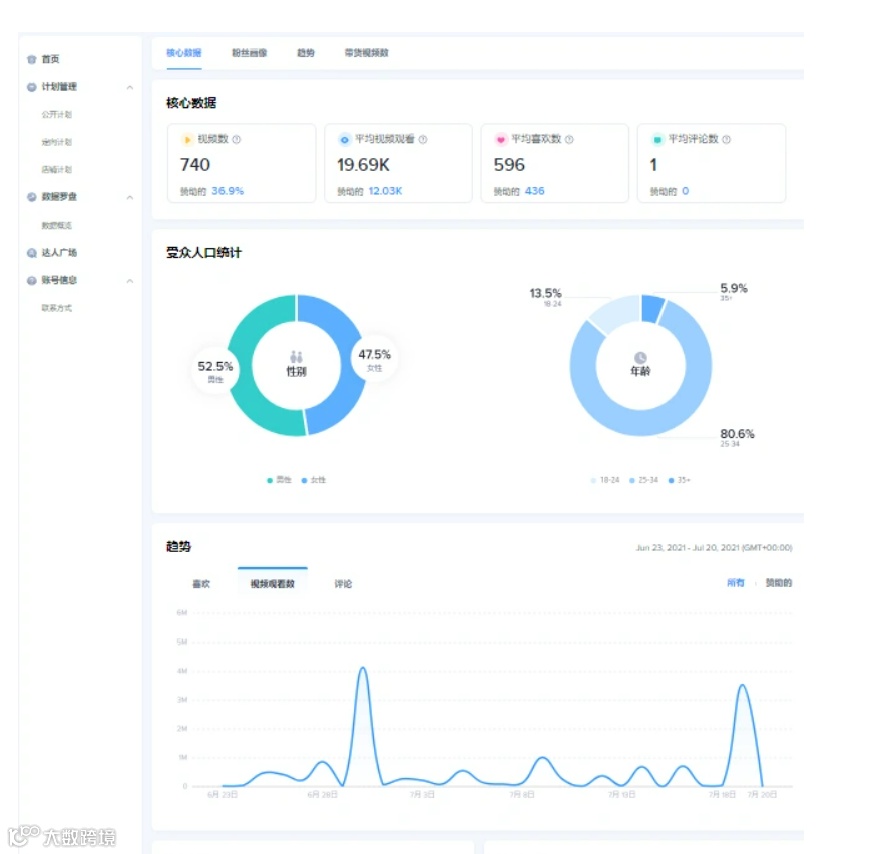Click the 计划管理 sidebar icon

[32, 87]
